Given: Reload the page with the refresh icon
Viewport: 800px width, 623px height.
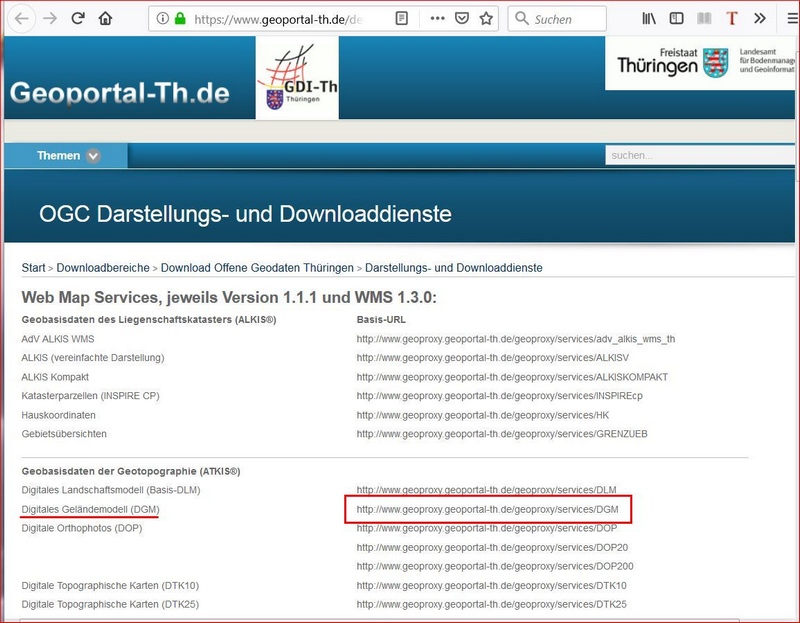Looking at the screenshot, I should pos(78,18).
